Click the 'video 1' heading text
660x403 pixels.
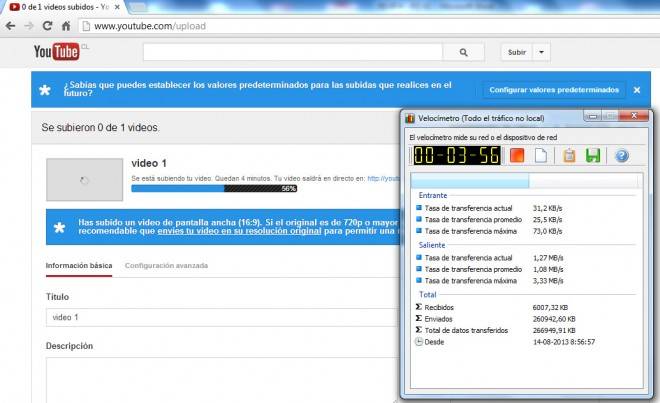point(149,163)
